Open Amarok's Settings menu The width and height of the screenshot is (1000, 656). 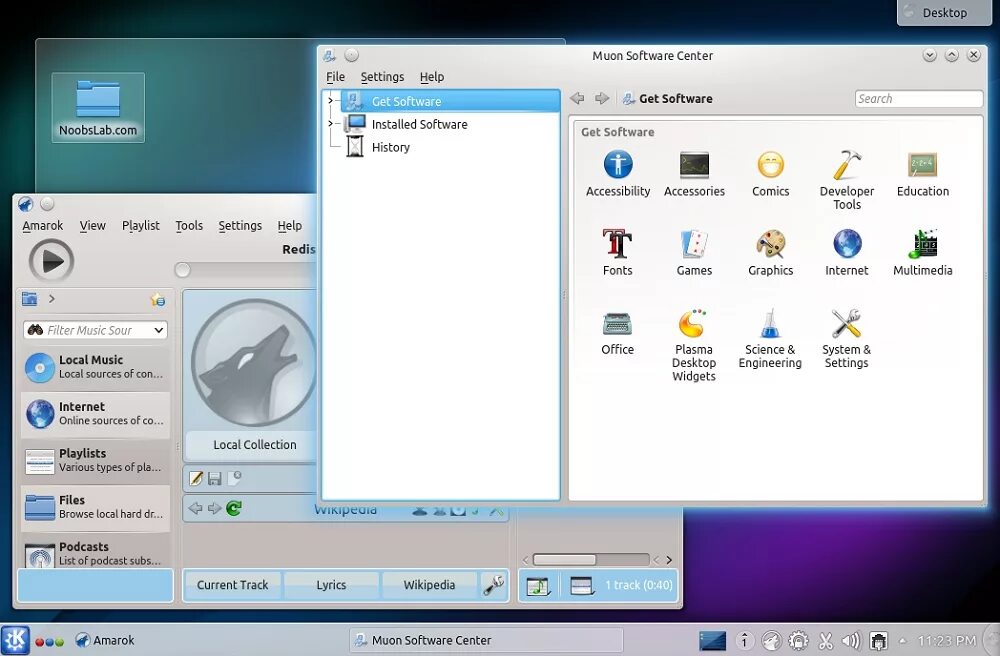coord(240,226)
